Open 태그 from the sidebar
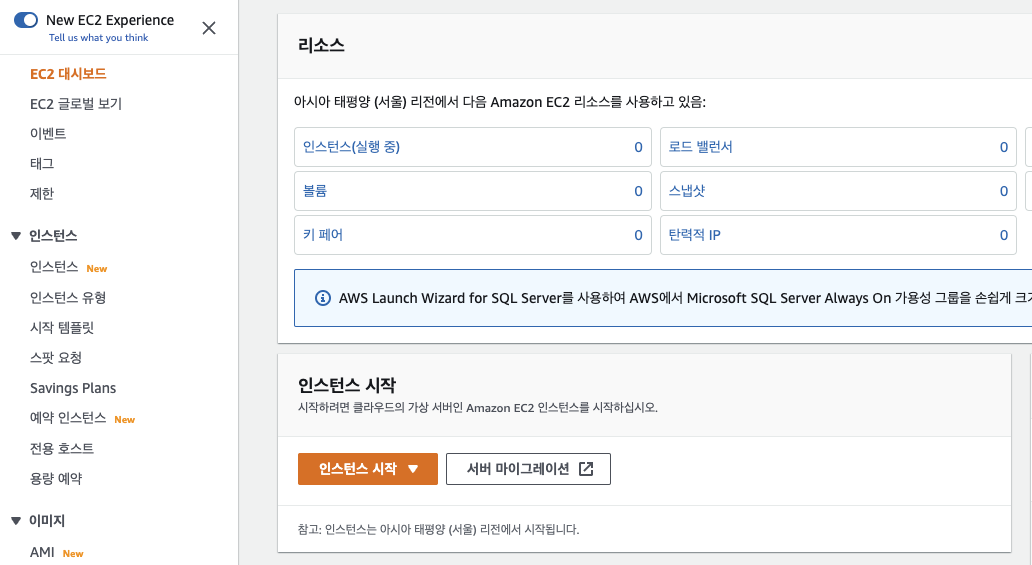1032x565 pixels. point(42,164)
